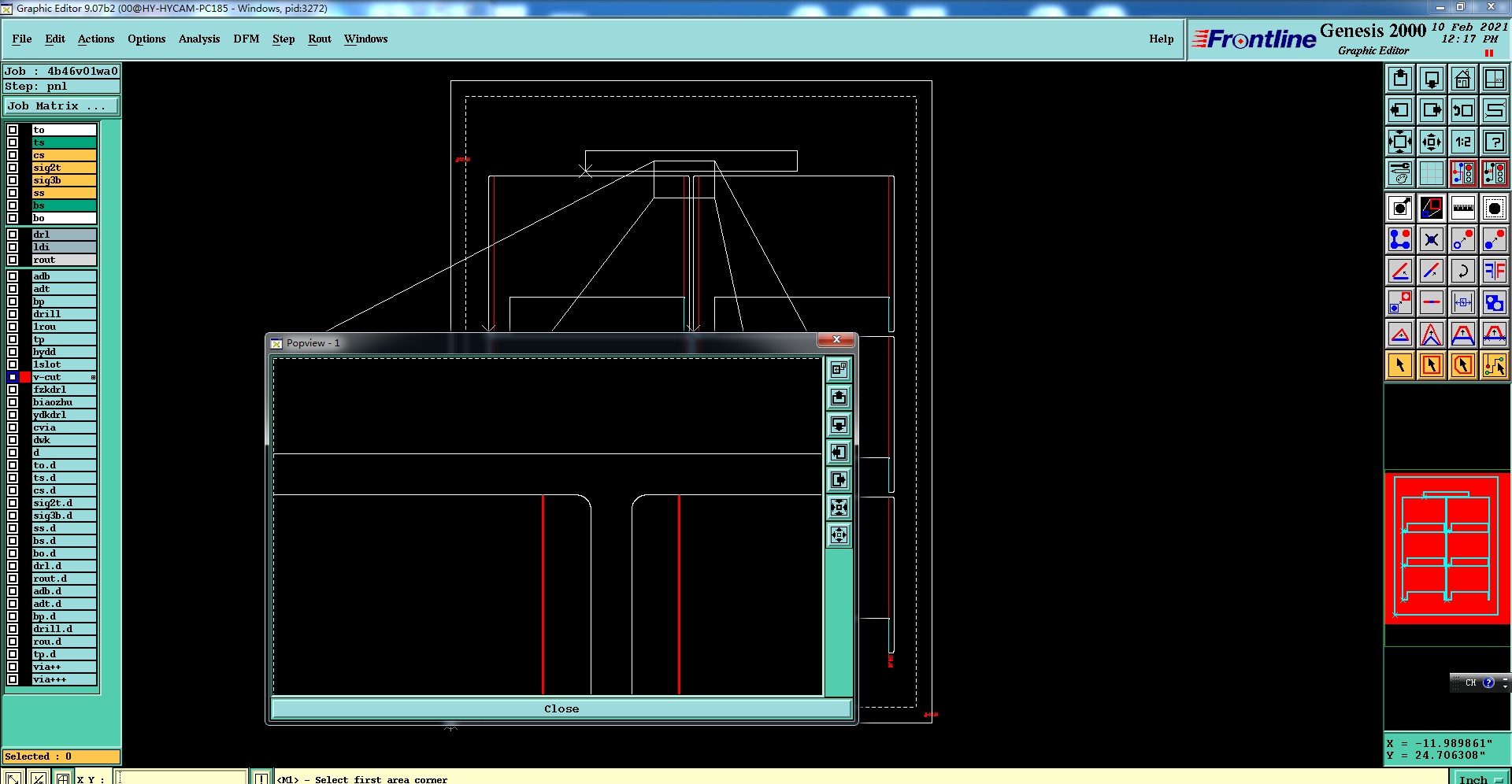
Task: Click the zoom out icon with small square
Action: click(x=1432, y=142)
